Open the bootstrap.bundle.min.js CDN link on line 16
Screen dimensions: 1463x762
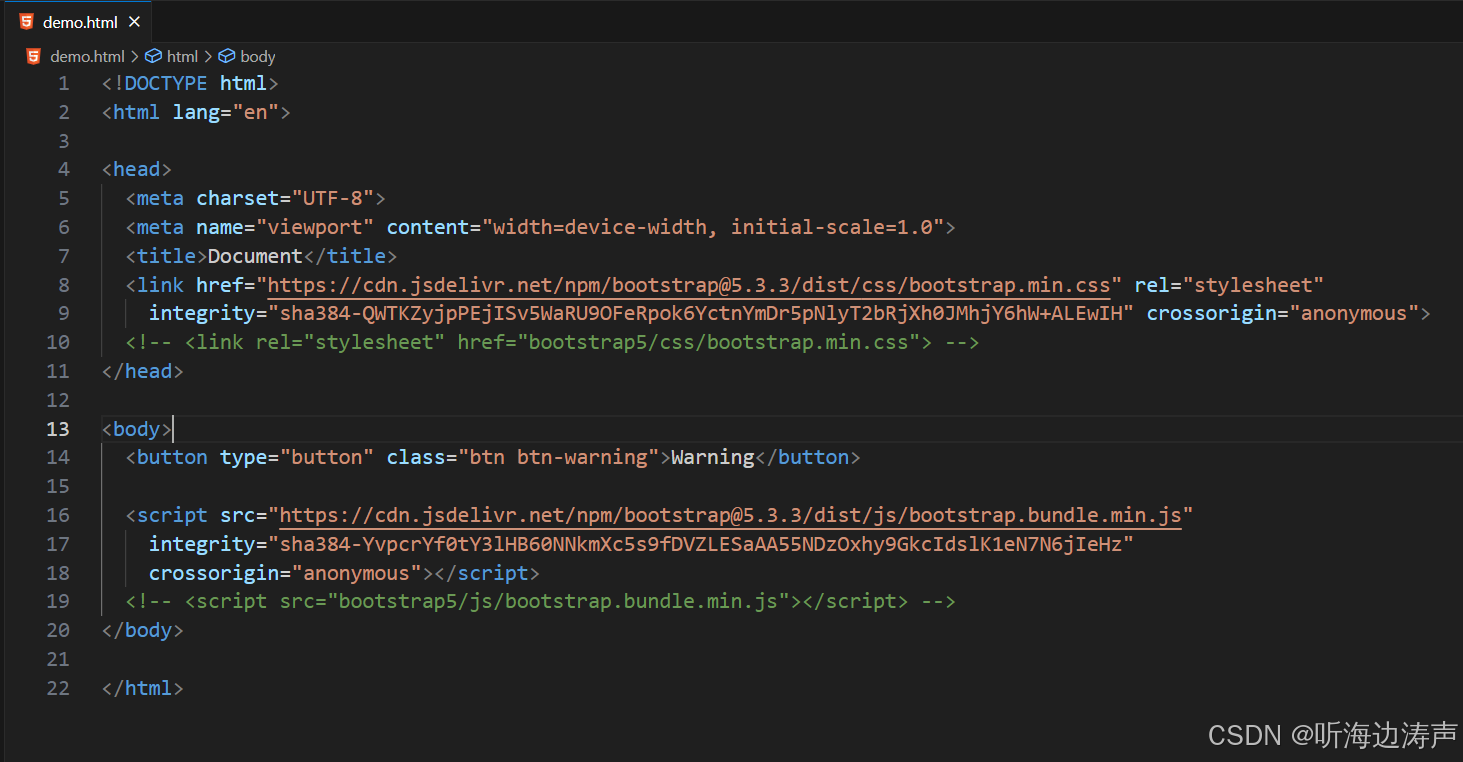click(730, 516)
